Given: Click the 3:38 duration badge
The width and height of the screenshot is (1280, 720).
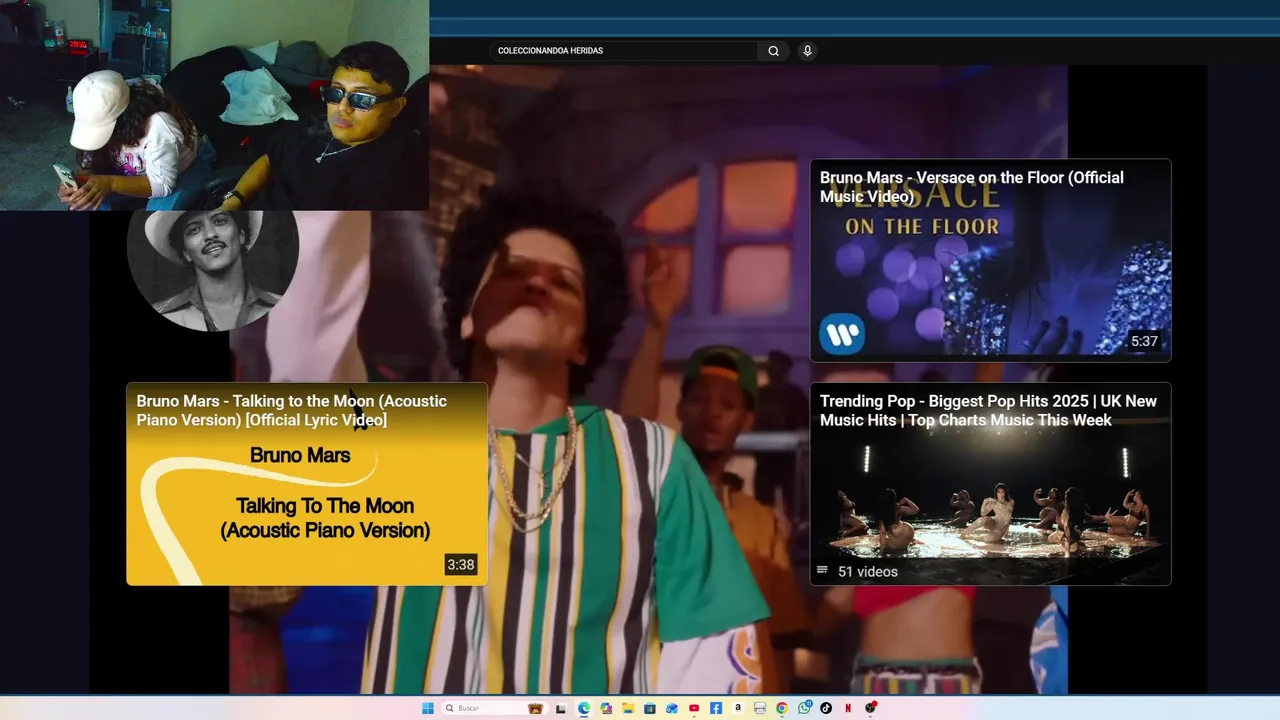Looking at the screenshot, I should click(461, 565).
